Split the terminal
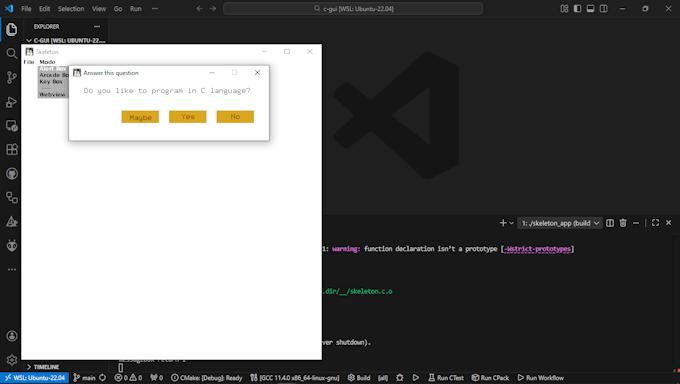This screenshot has width=680, height=384. (610, 223)
